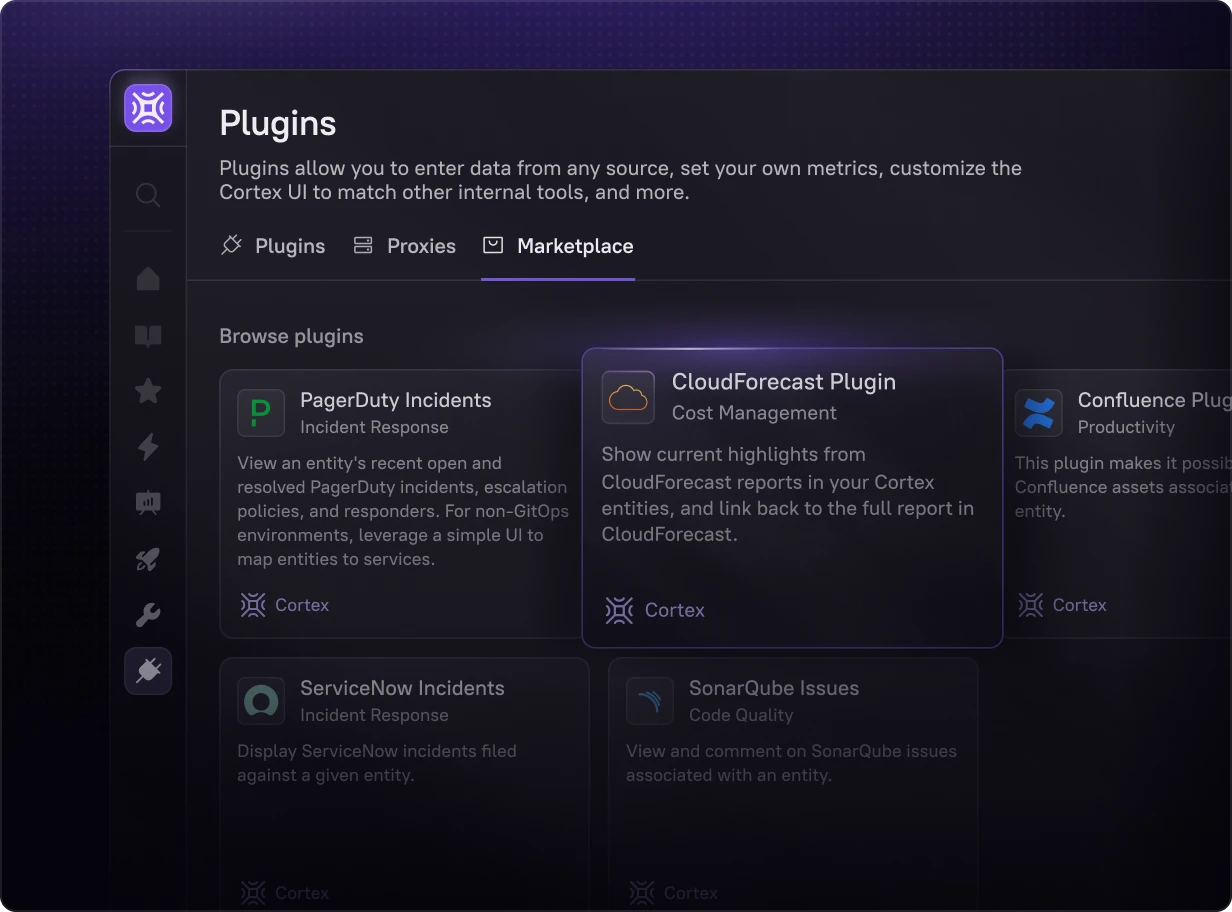Viewport: 1232px width, 912px height.
Task: Go to the Home sidebar icon
Action: pos(148,279)
